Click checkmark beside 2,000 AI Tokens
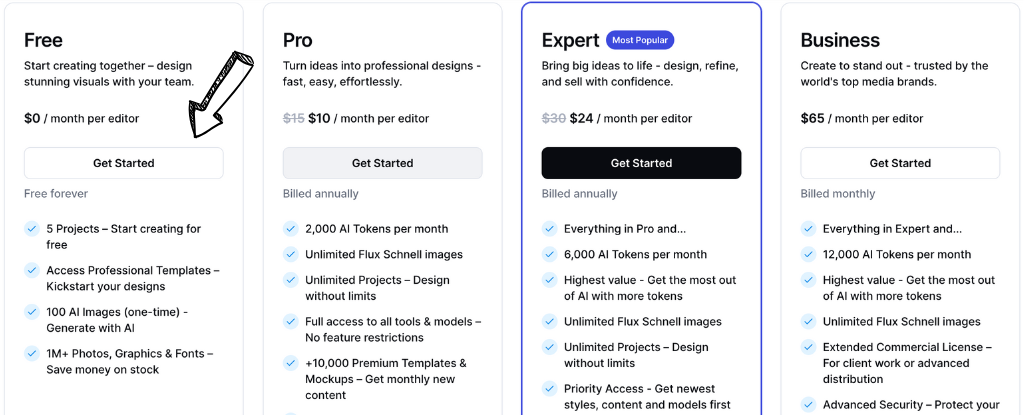 pyautogui.click(x=291, y=229)
